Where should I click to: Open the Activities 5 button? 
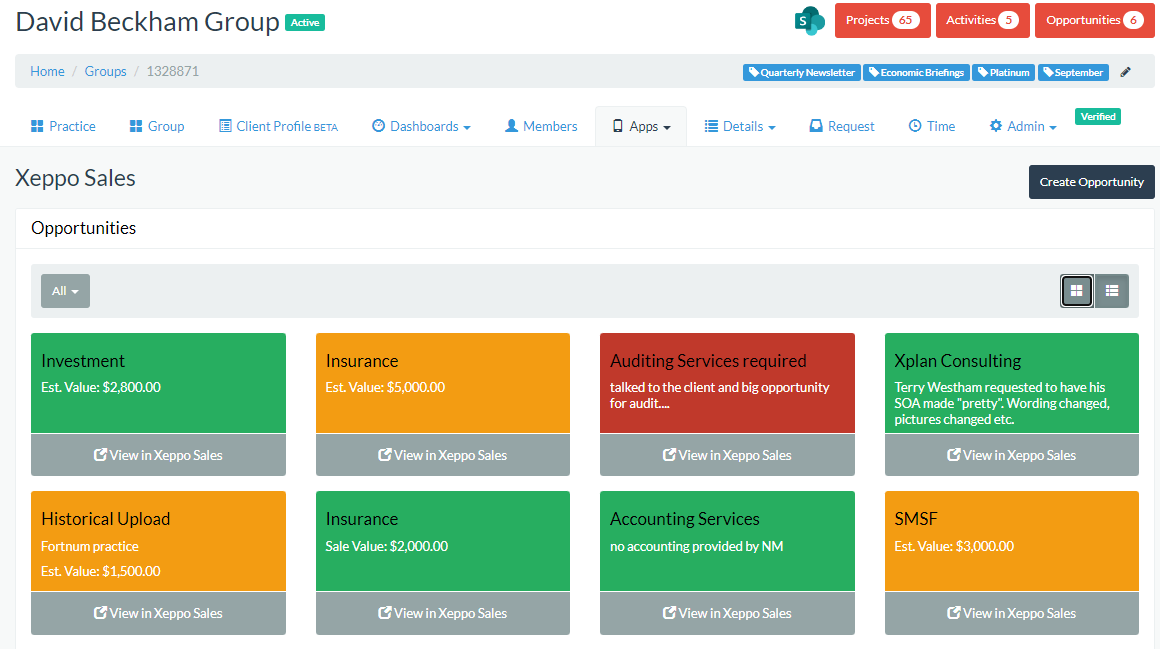[982, 21]
